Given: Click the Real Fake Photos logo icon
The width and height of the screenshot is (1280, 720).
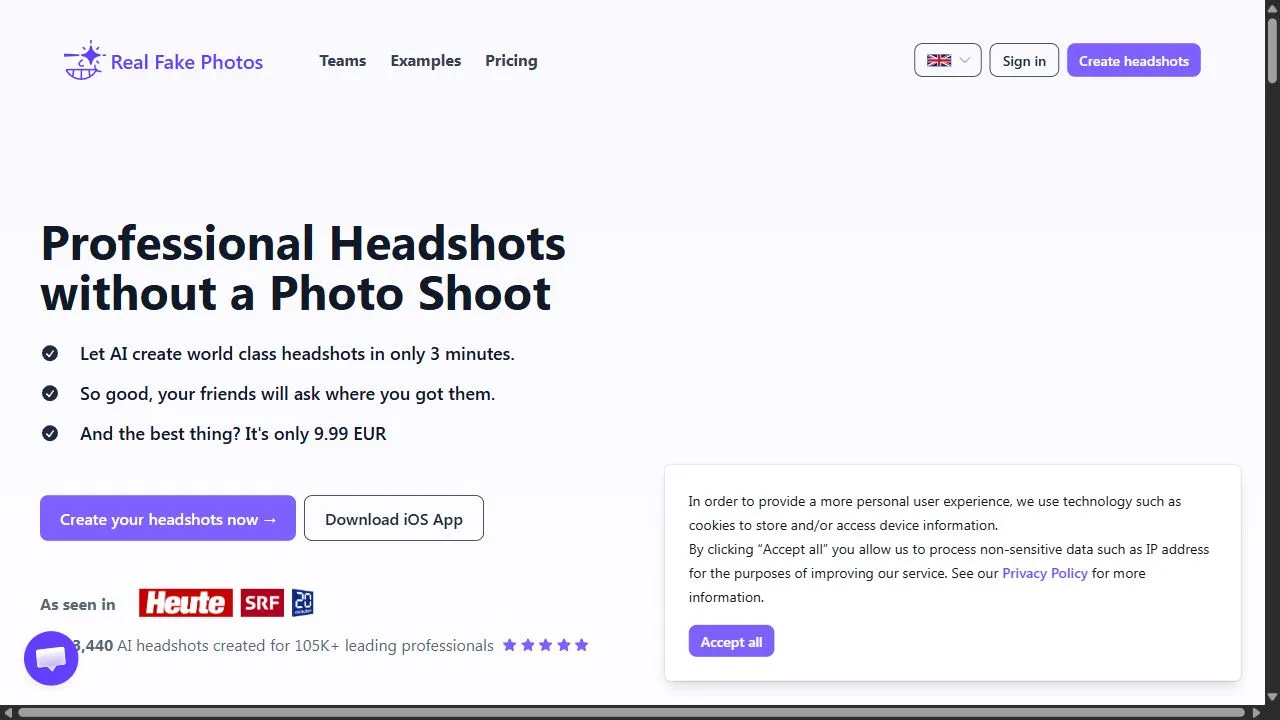Looking at the screenshot, I should (84, 61).
